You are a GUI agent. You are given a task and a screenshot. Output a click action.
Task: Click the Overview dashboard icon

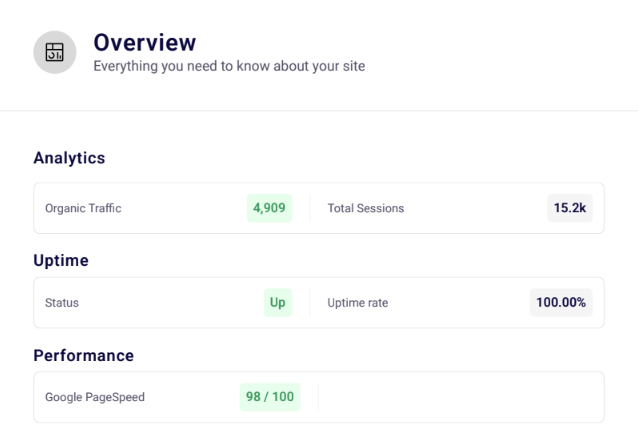point(55,52)
